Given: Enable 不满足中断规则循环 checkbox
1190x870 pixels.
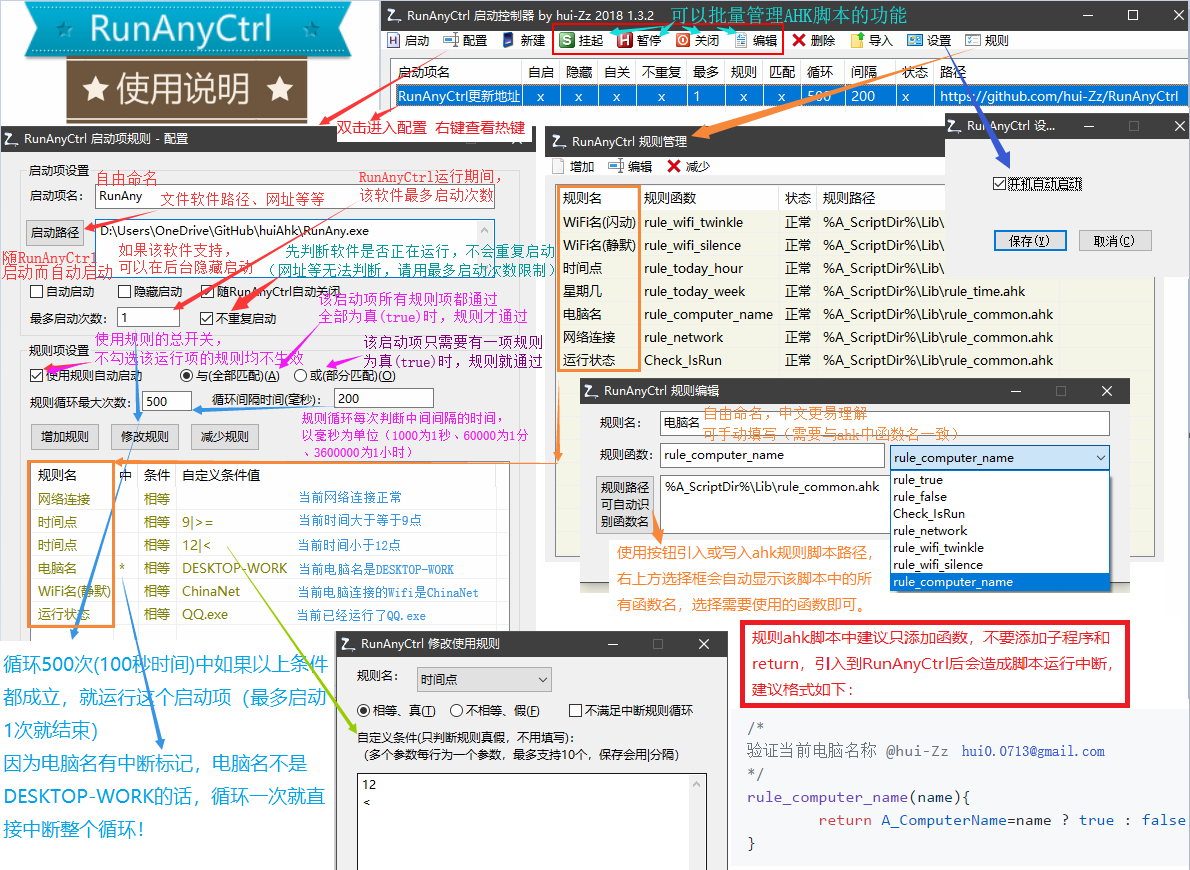Looking at the screenshot, I should click(575, 711).
